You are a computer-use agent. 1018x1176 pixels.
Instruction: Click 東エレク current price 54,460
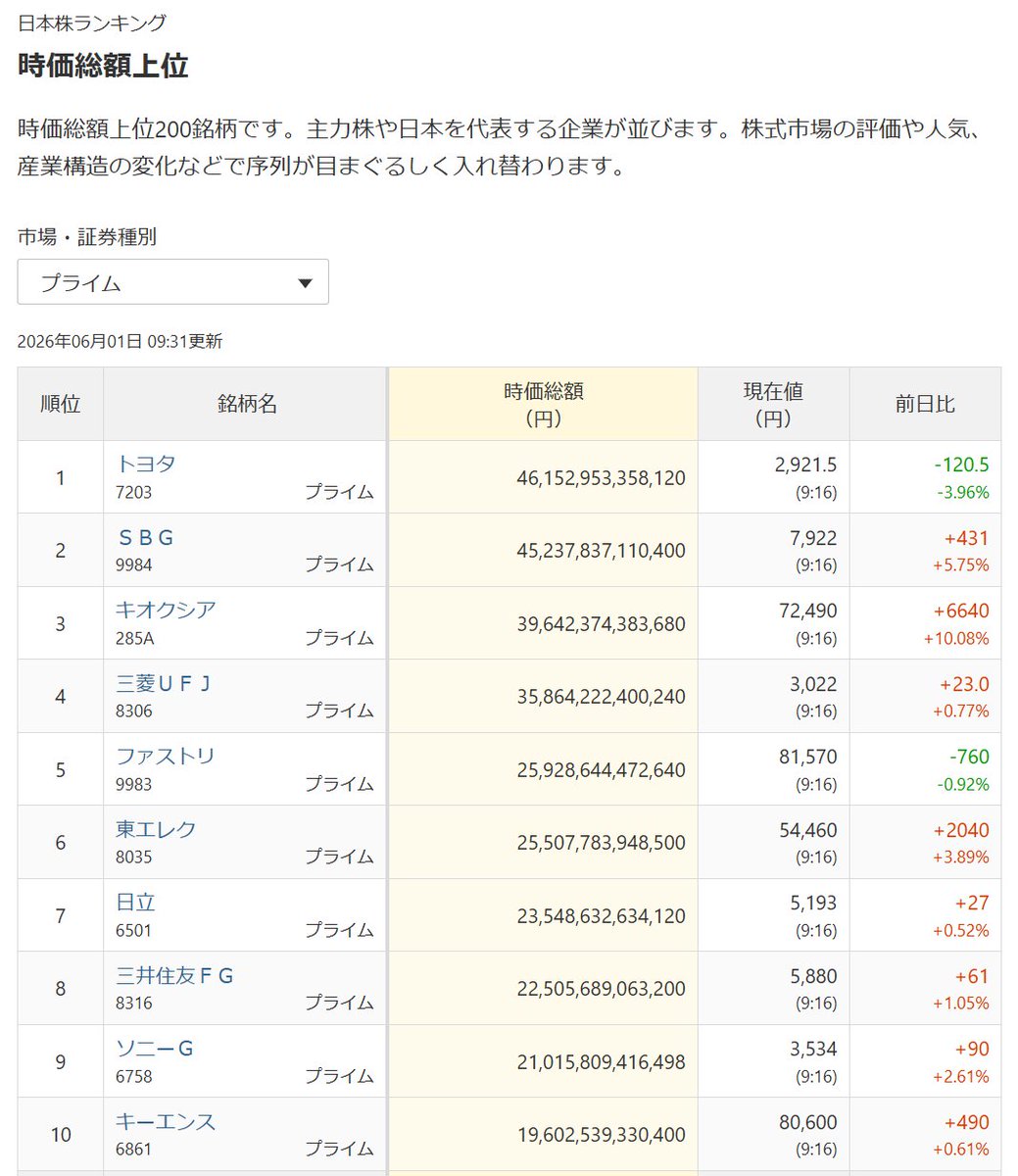click(x=808, y=830)
